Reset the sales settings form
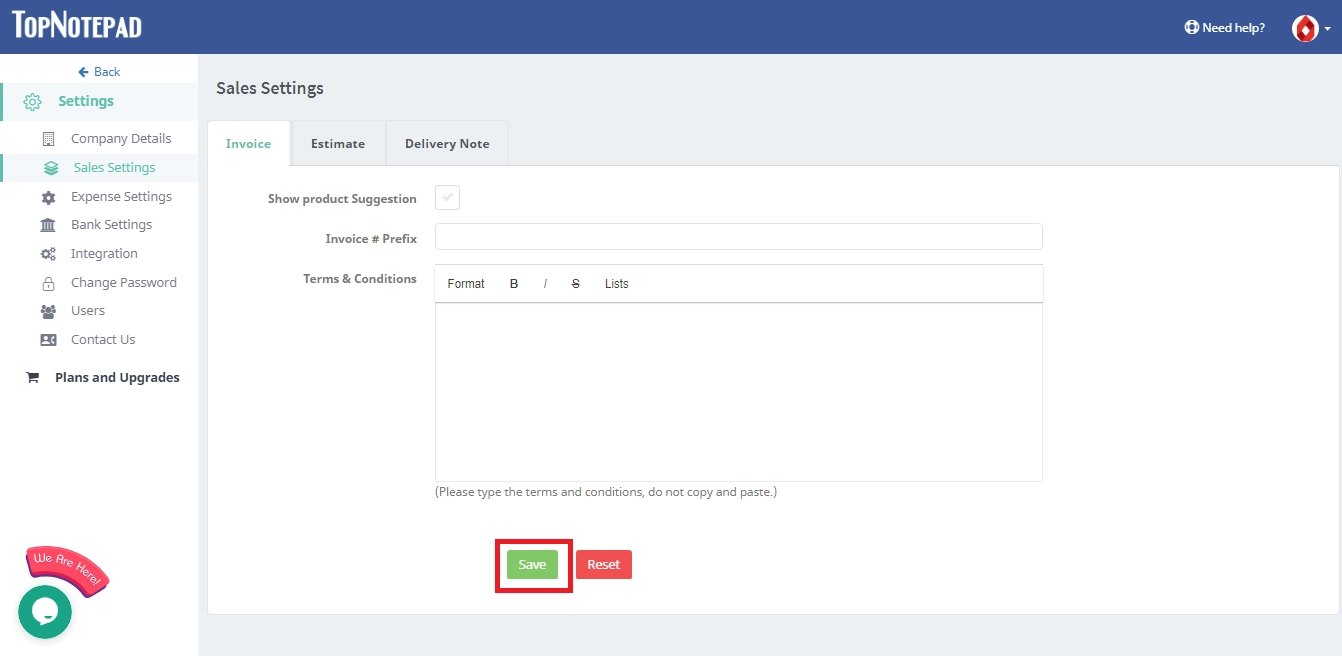The image size is (1342, 656). coord(604,565)
